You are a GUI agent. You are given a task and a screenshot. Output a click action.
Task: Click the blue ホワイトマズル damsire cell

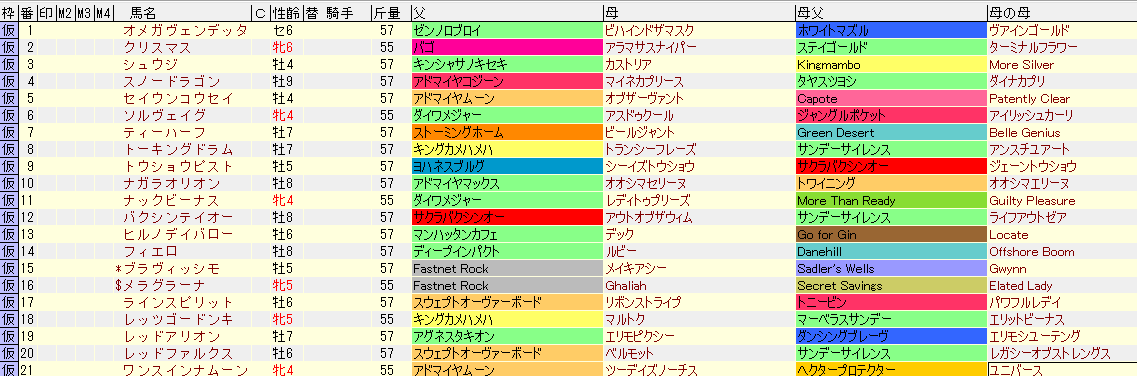click(890, 30)
